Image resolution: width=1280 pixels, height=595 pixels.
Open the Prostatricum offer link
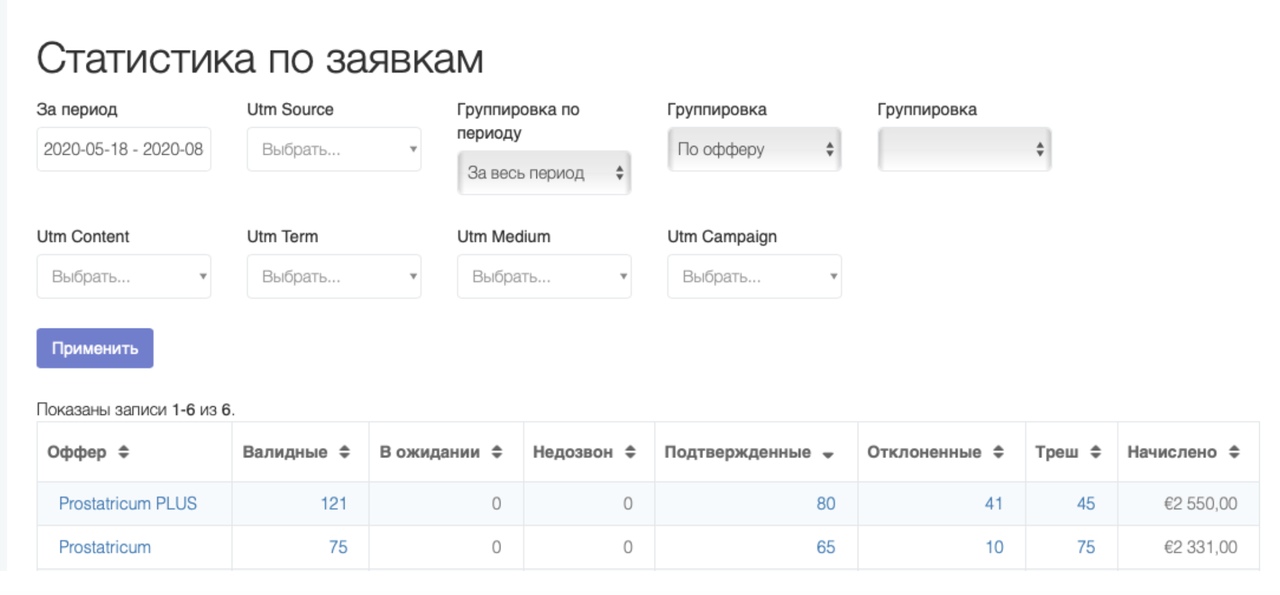(105, 547)
